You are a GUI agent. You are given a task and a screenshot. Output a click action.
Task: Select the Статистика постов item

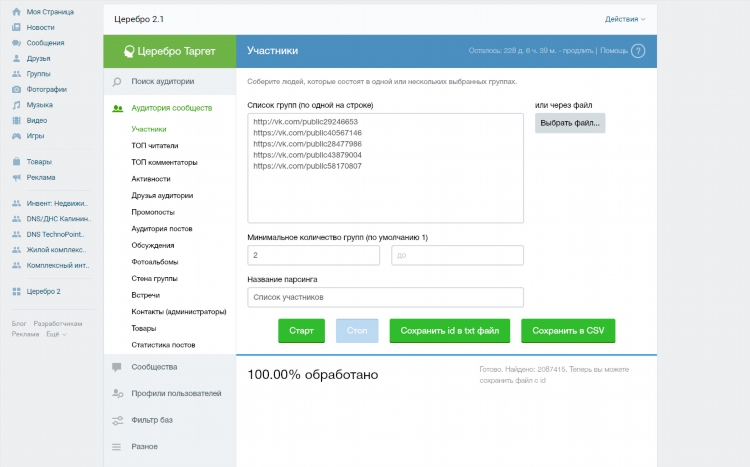(x=163, y=345)
